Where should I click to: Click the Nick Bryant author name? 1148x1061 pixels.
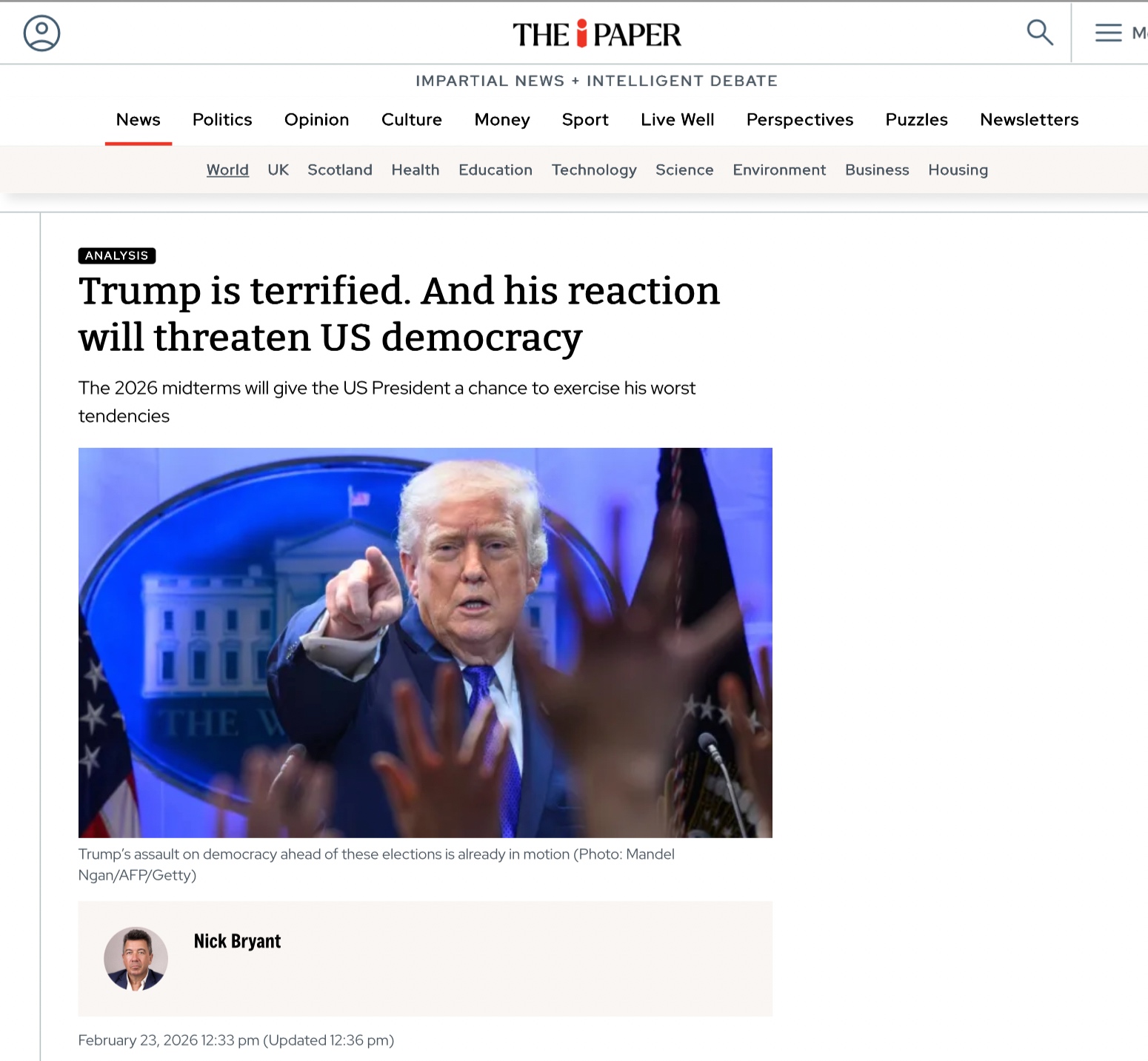(x=237, y=941)
